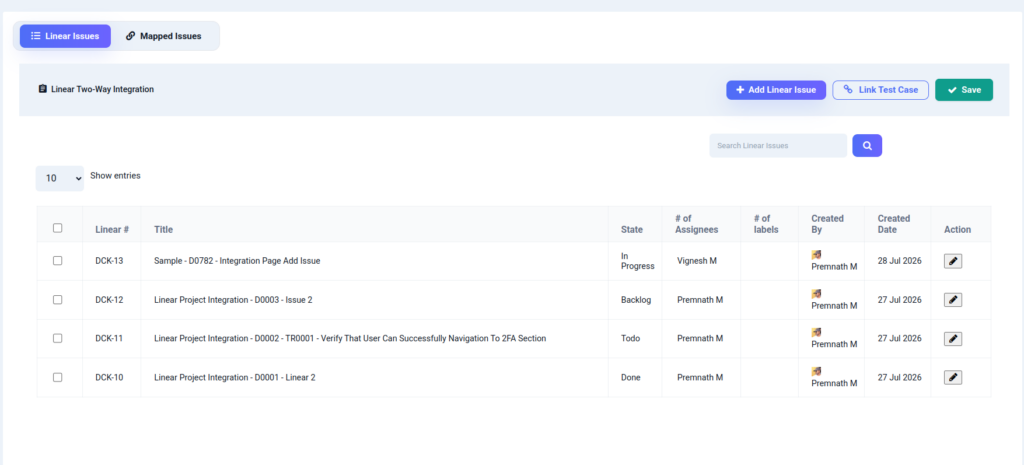Click the edit pencil icon for DCK-11

point(953,339)
